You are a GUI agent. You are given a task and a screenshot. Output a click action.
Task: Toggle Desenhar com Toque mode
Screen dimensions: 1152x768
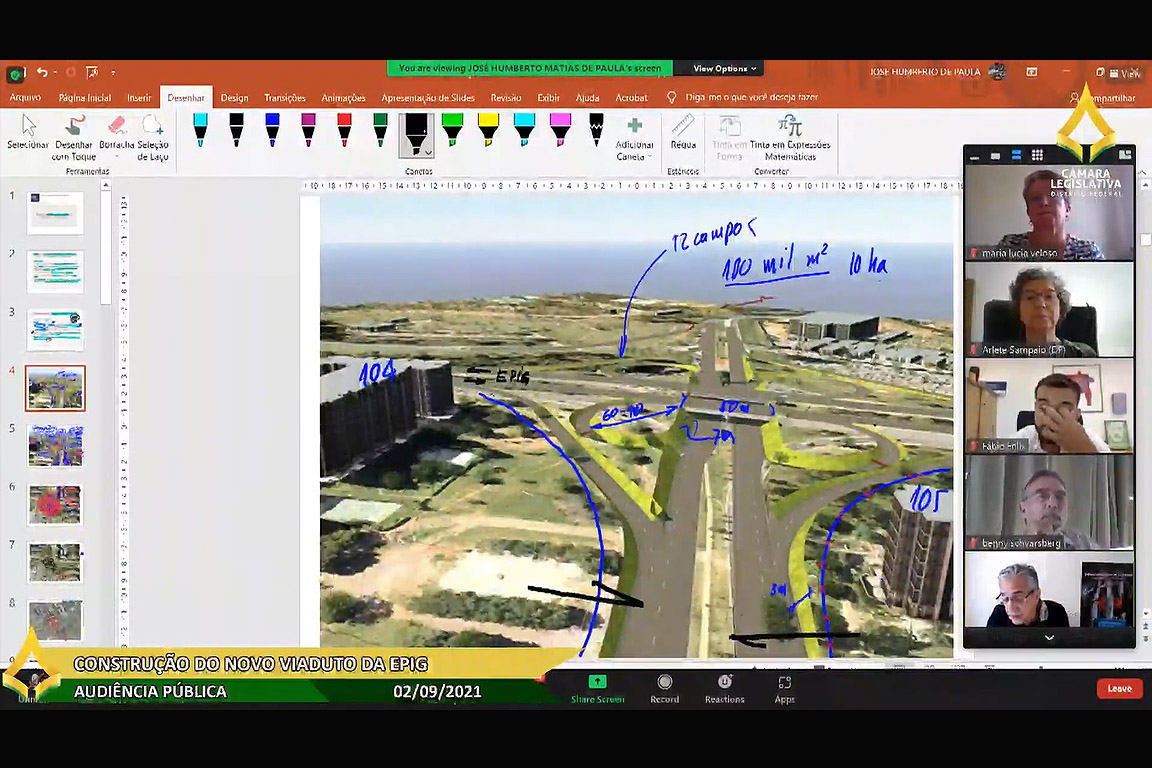(x=74, y=127)
